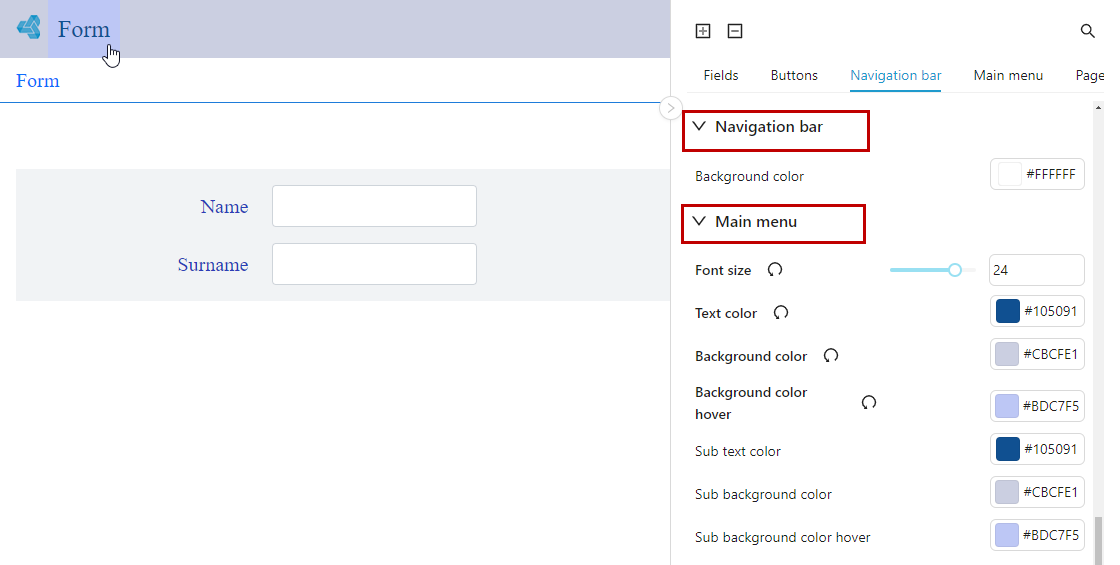The width and height of the screenshot is (1120, 565).
Task: Click the properties panel vertical scrollbar thumb
Action: (x=1099, y=541)
